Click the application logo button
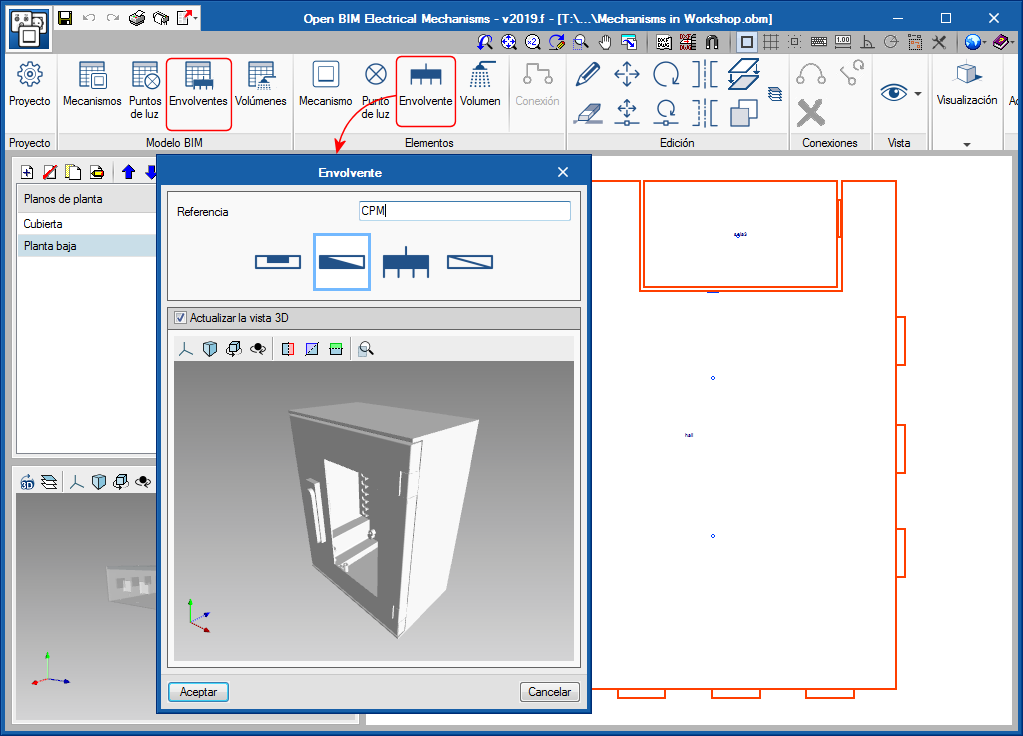This screenshot has width=1023, height=736. click(x=29, y=29)
